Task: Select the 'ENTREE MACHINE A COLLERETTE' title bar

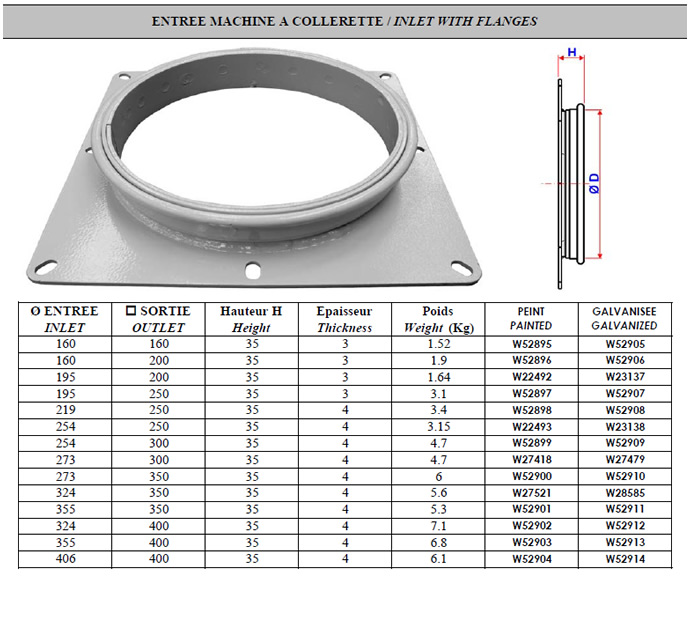Action: (344, 21)
